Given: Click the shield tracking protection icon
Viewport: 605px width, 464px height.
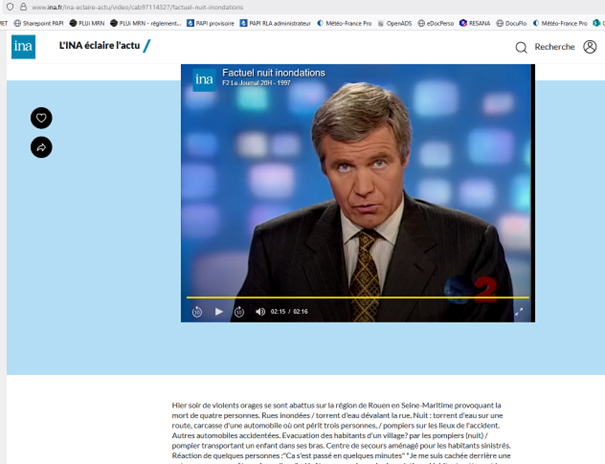Looking at the screenshot, I should [10, 7].
